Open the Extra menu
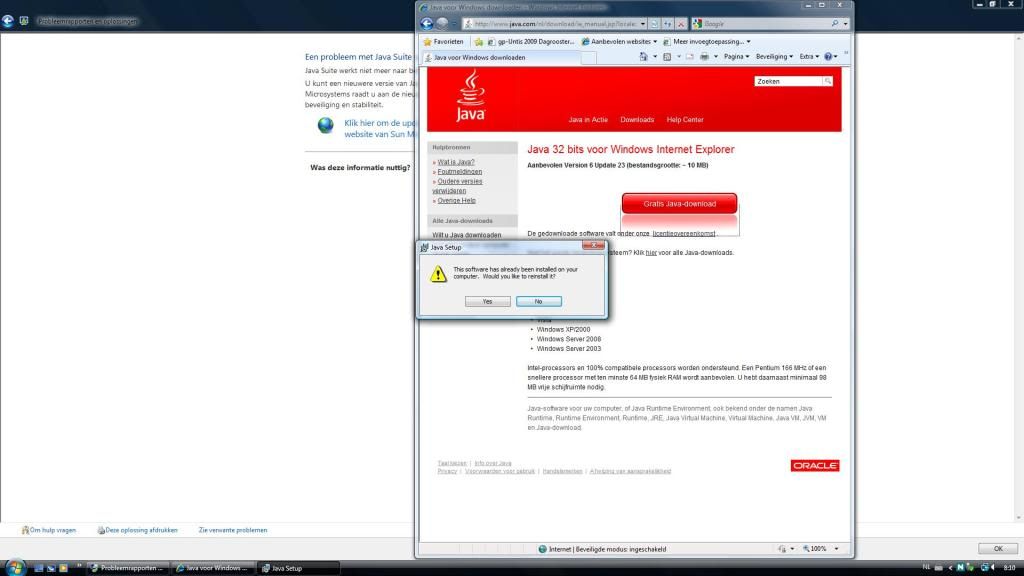The width and height of the screenshot is (1024, 576). click(x=809, y=56)
